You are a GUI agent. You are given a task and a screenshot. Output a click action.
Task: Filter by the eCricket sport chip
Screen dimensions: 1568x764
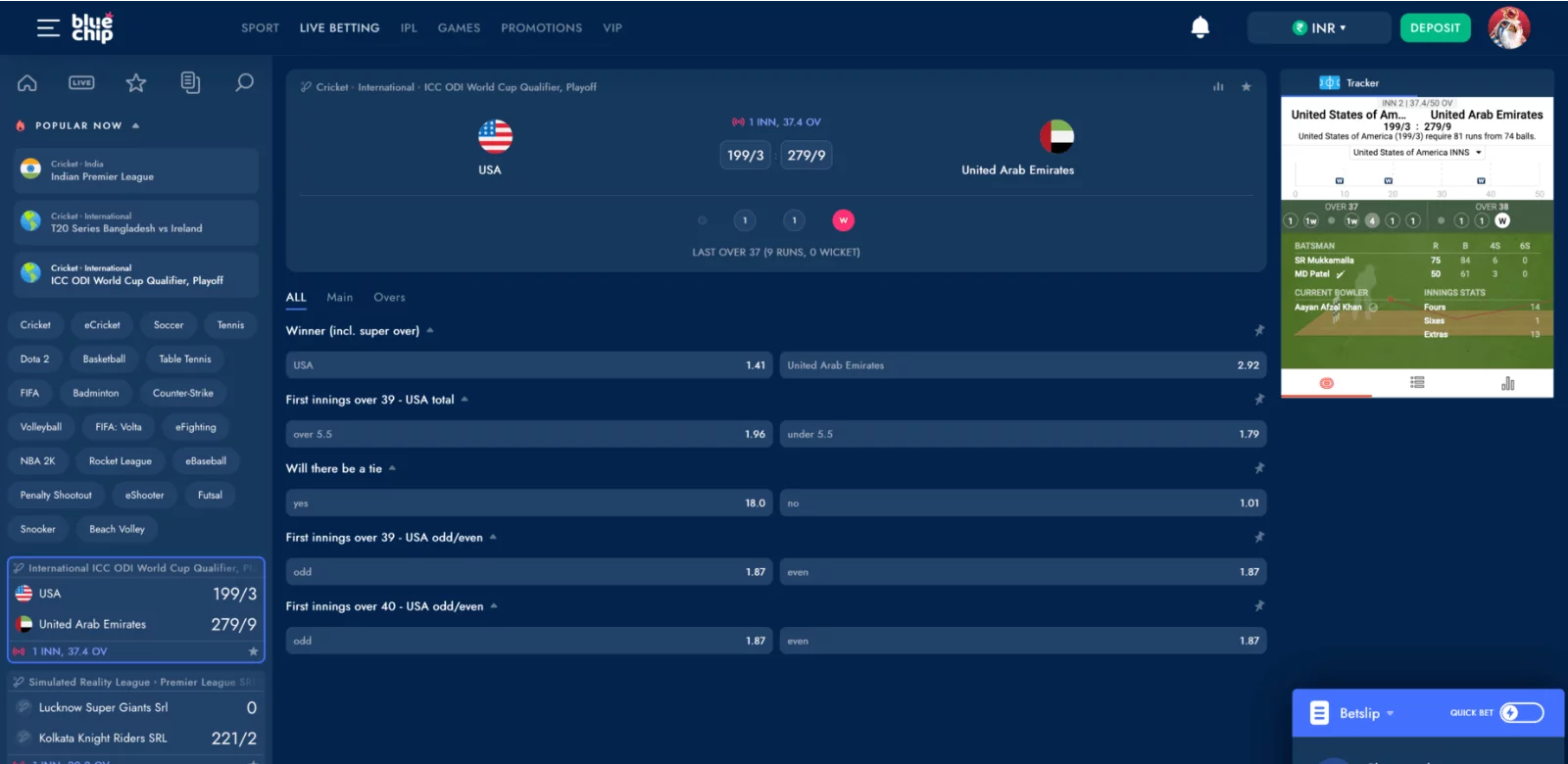(x=102, y=325)
